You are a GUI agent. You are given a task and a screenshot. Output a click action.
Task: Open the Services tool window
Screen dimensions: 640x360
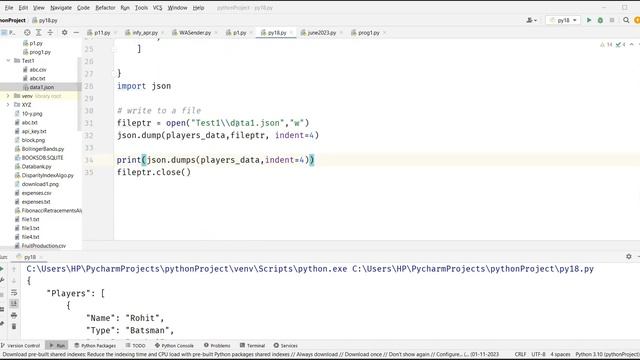[286, 345]
